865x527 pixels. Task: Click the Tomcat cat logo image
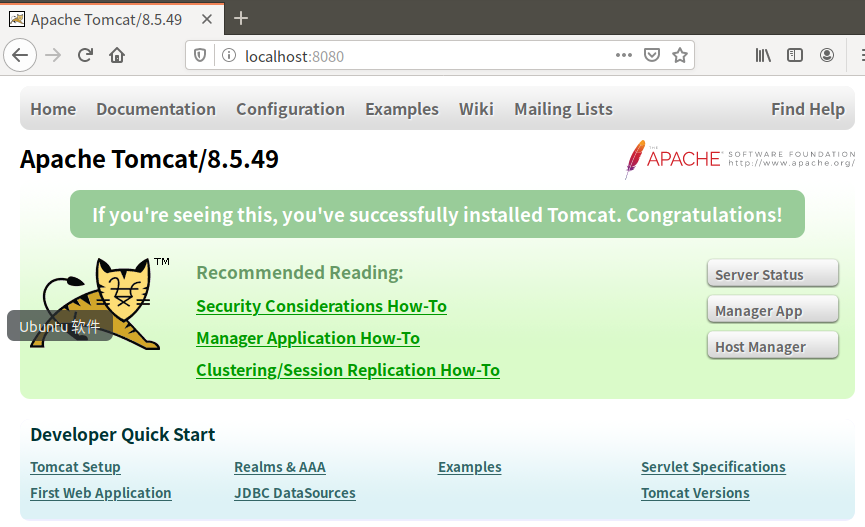click(99, 304)
